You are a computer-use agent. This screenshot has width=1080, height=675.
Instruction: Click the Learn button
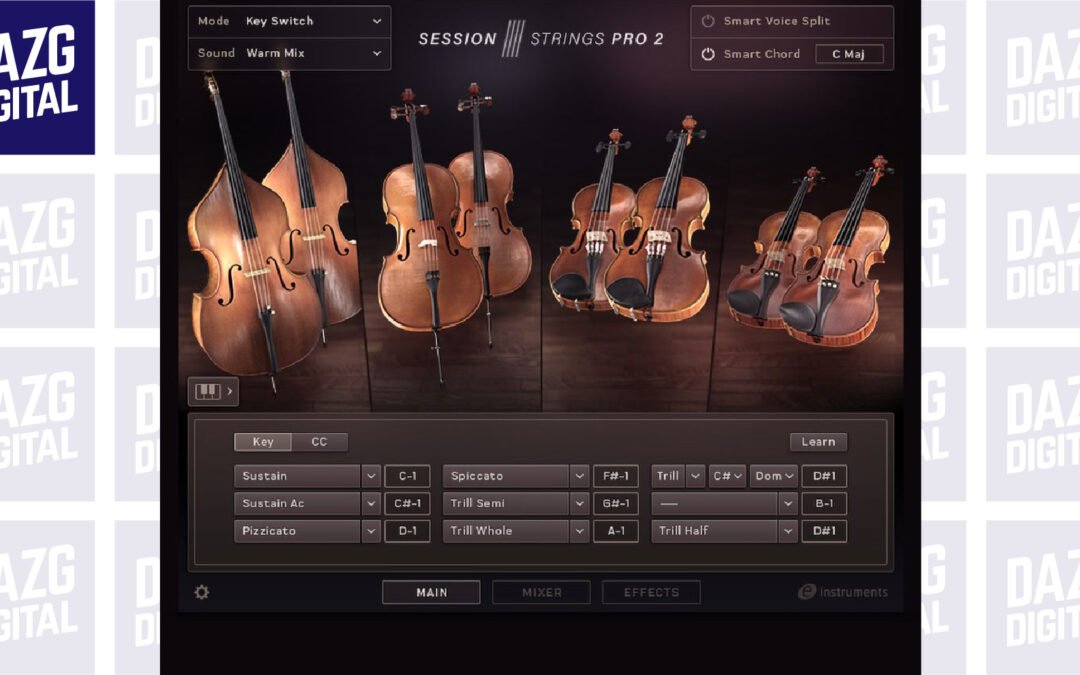818,442
